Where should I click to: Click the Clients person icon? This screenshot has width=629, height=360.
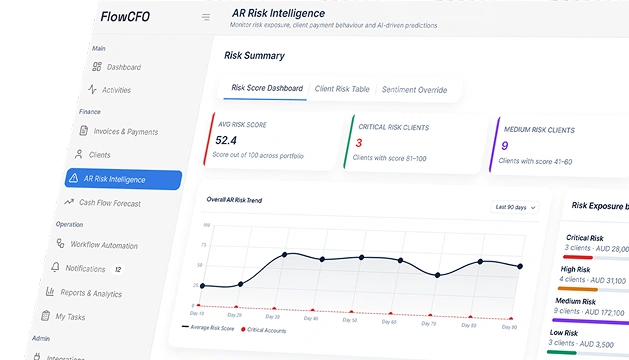coord(79,154)
